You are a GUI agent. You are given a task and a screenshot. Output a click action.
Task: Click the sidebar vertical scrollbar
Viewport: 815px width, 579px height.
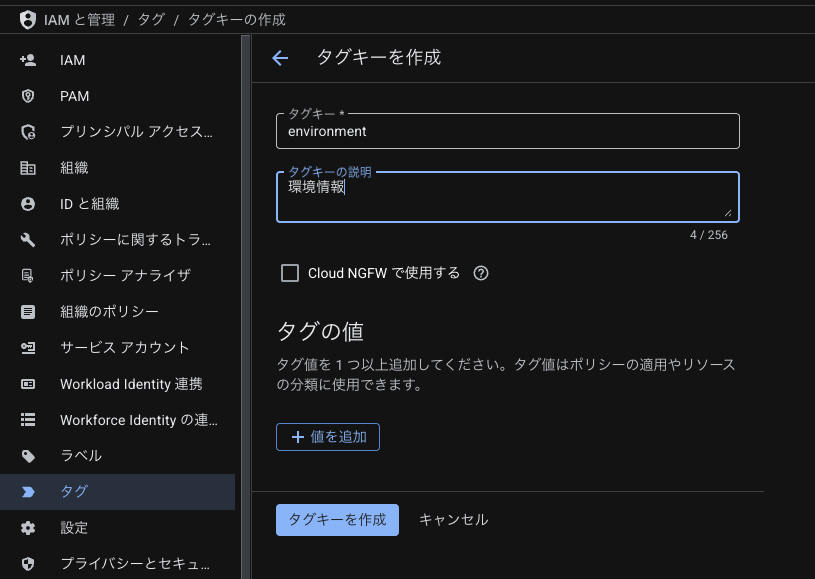pos(246,307)
